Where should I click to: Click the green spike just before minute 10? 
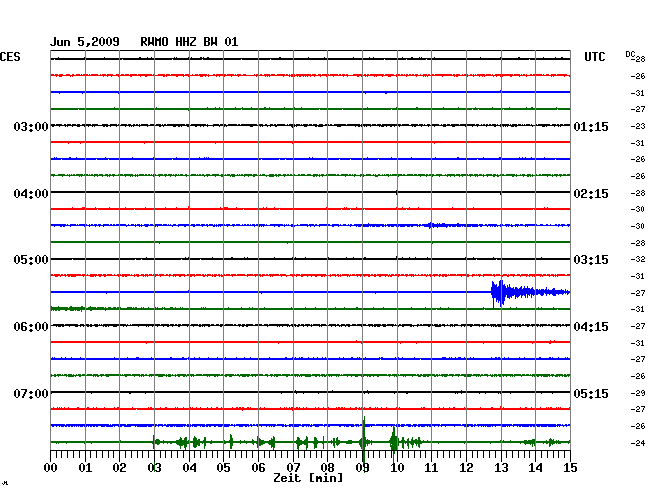(393, 442)
